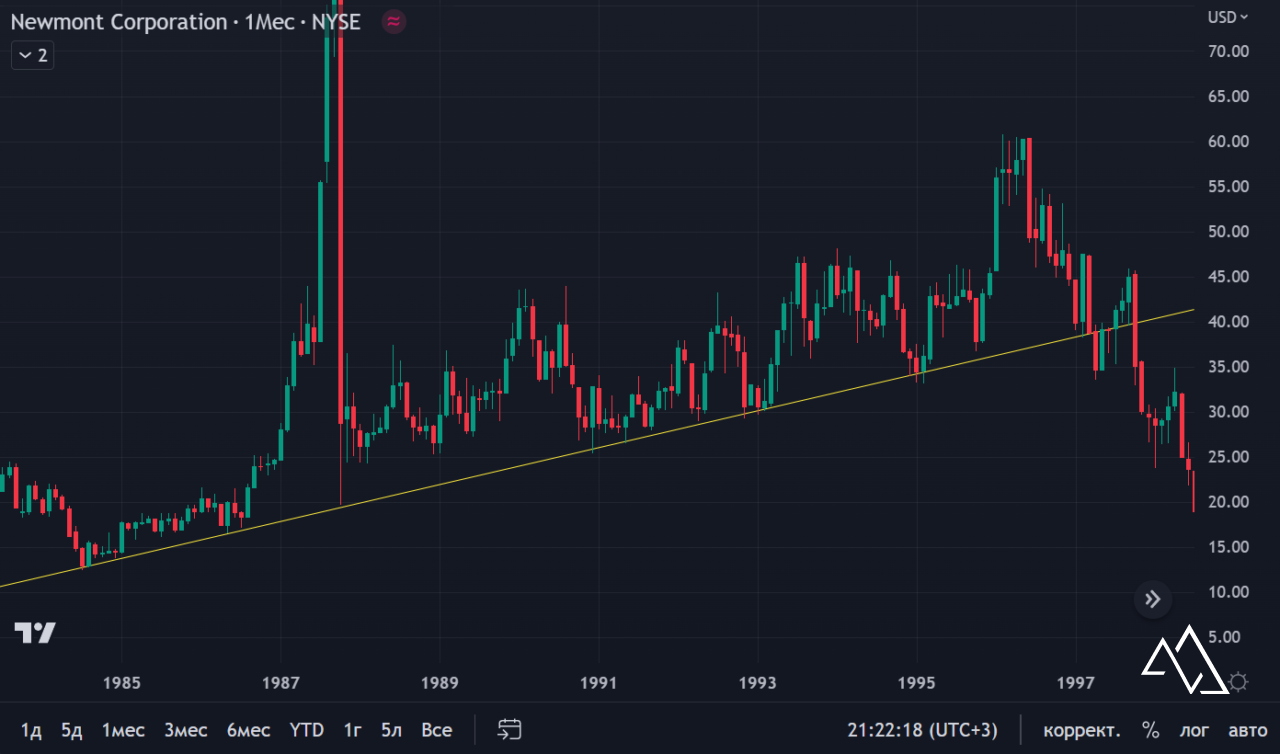Jump to latest bar with double-arrow button
The width and height of the screenshot is (1280, 754).
[1153, 599]
